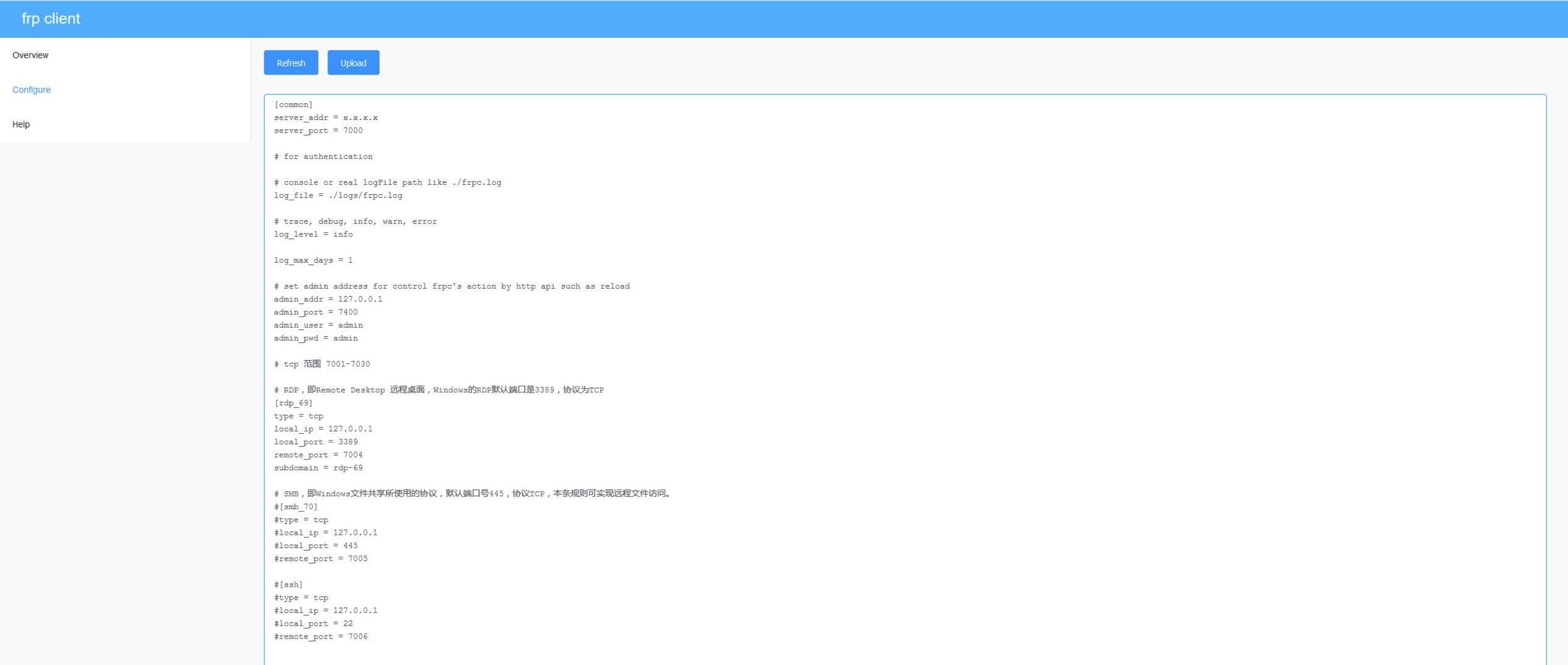Click the '# trace, debug, info, warn, error' comment

point(355,221)
